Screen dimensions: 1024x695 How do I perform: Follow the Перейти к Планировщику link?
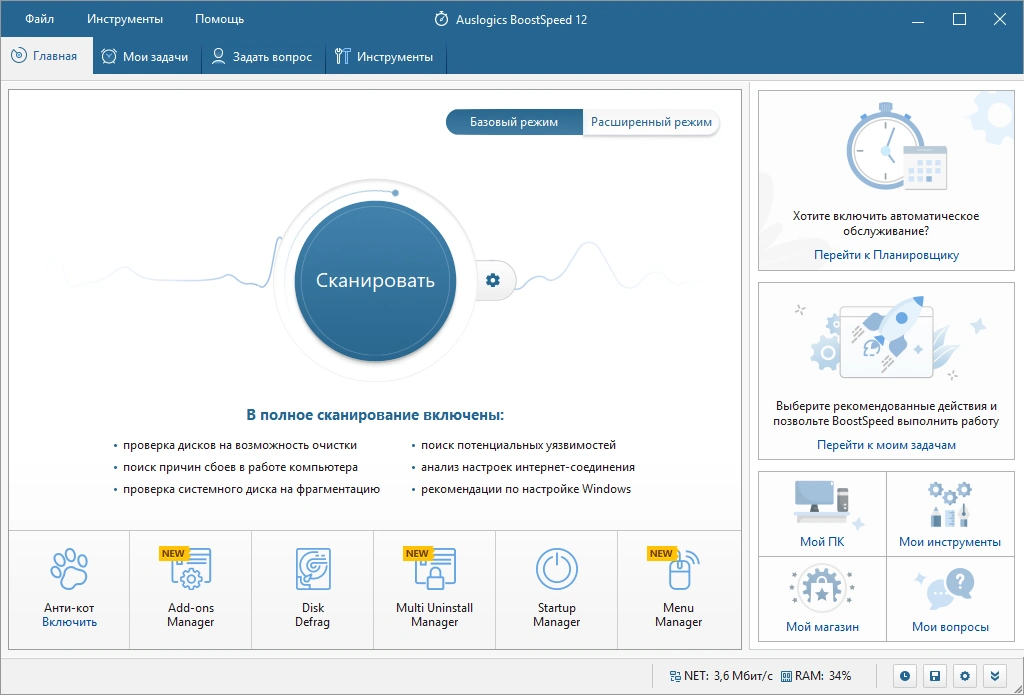886,255
